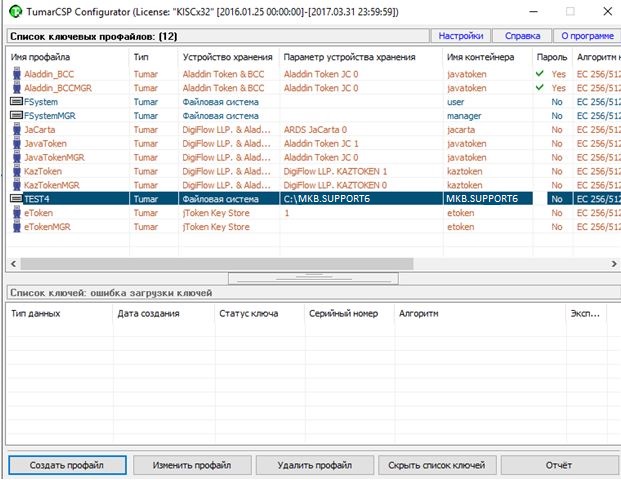Click the KazToken profile icon

coord(16,172)
